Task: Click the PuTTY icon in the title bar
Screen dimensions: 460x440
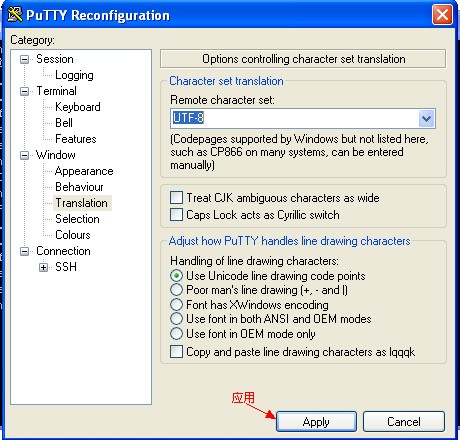Action: pos(14,15)
